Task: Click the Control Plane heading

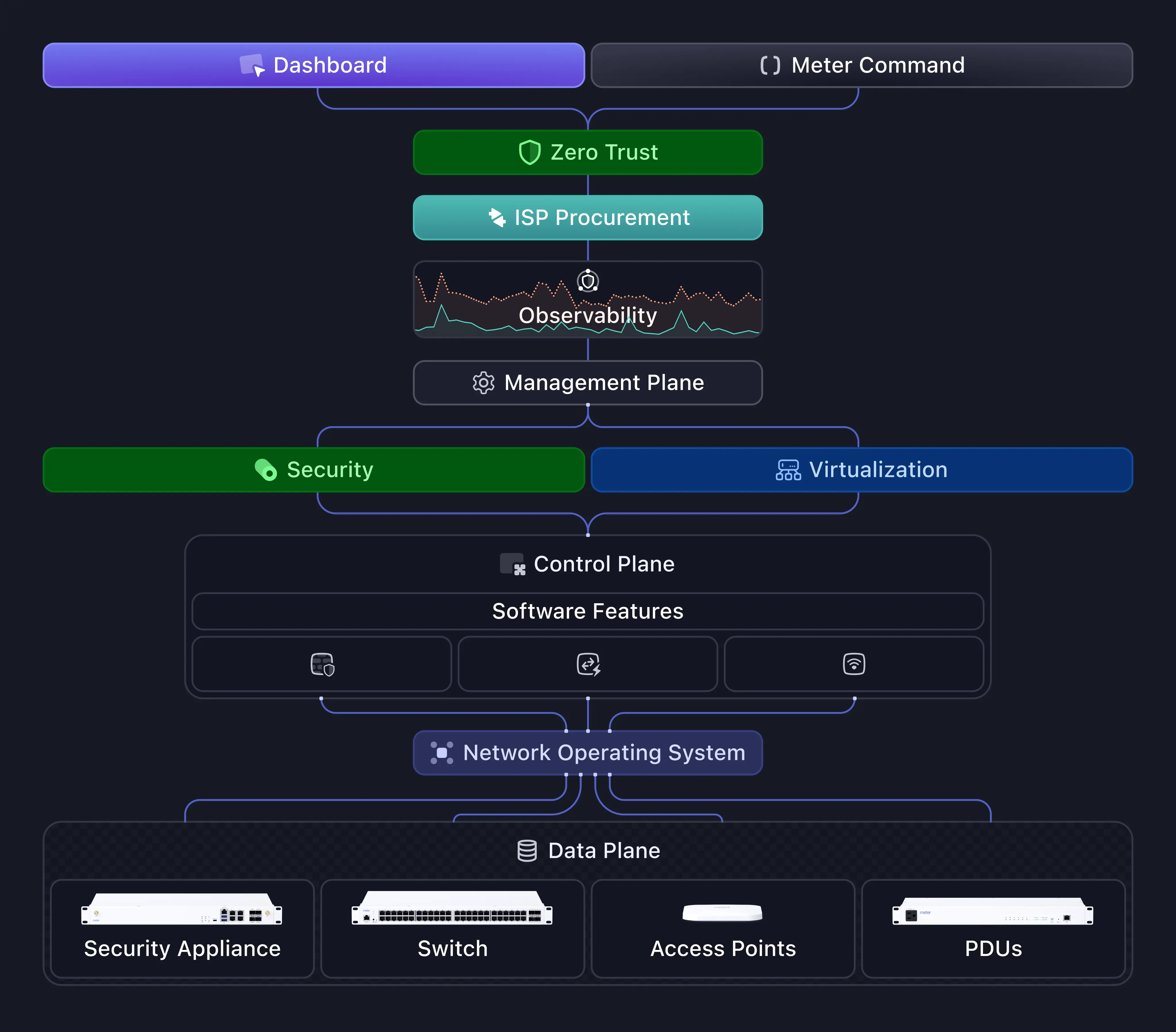Action: point(604,564)
